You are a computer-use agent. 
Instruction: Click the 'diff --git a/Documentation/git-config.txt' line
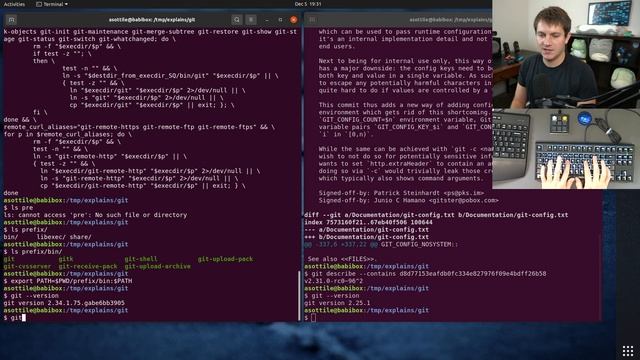click(436, 215)
